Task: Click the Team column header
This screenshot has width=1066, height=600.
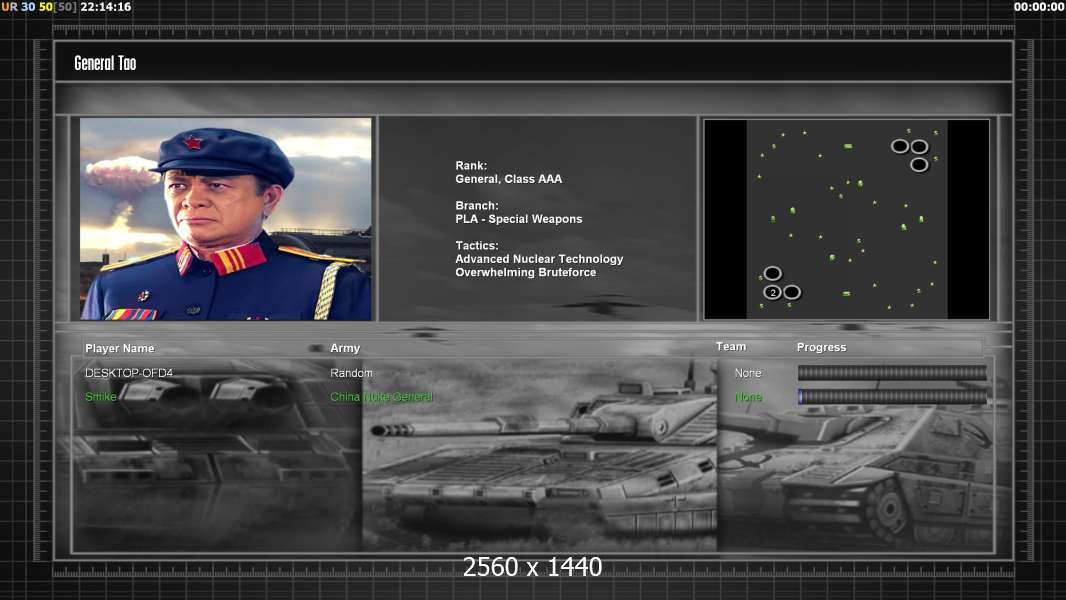Action: [731, 347]
